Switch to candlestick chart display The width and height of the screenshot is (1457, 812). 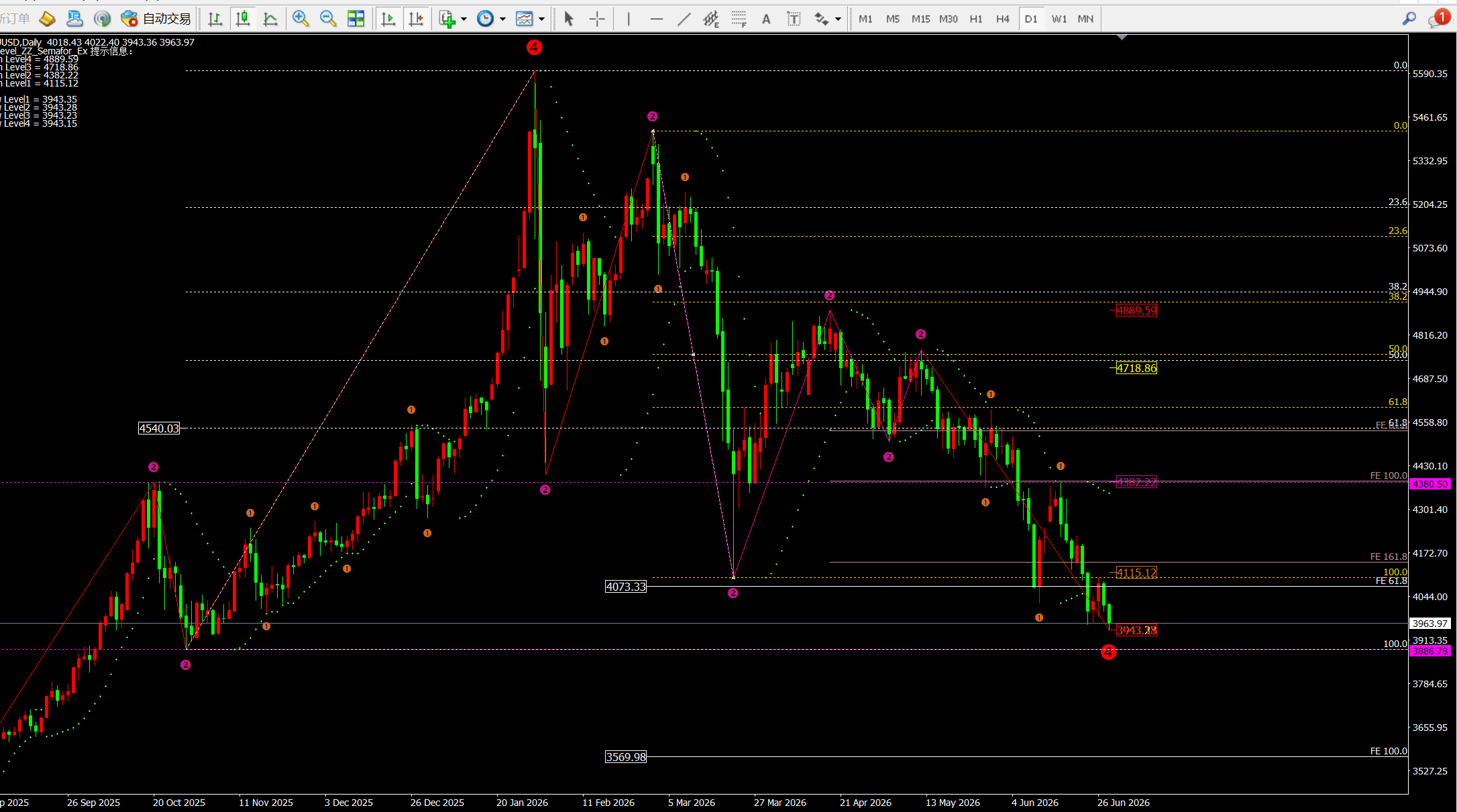(243, 19)
